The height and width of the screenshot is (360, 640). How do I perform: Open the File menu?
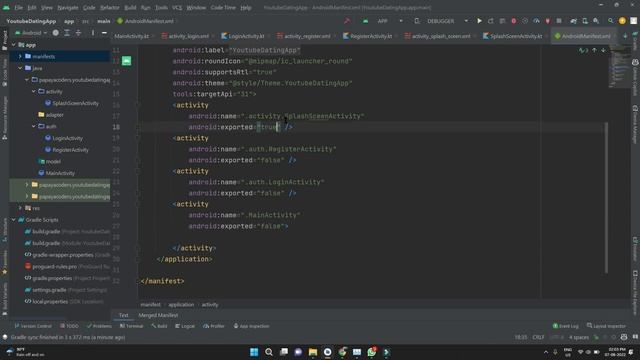[18, 7]
